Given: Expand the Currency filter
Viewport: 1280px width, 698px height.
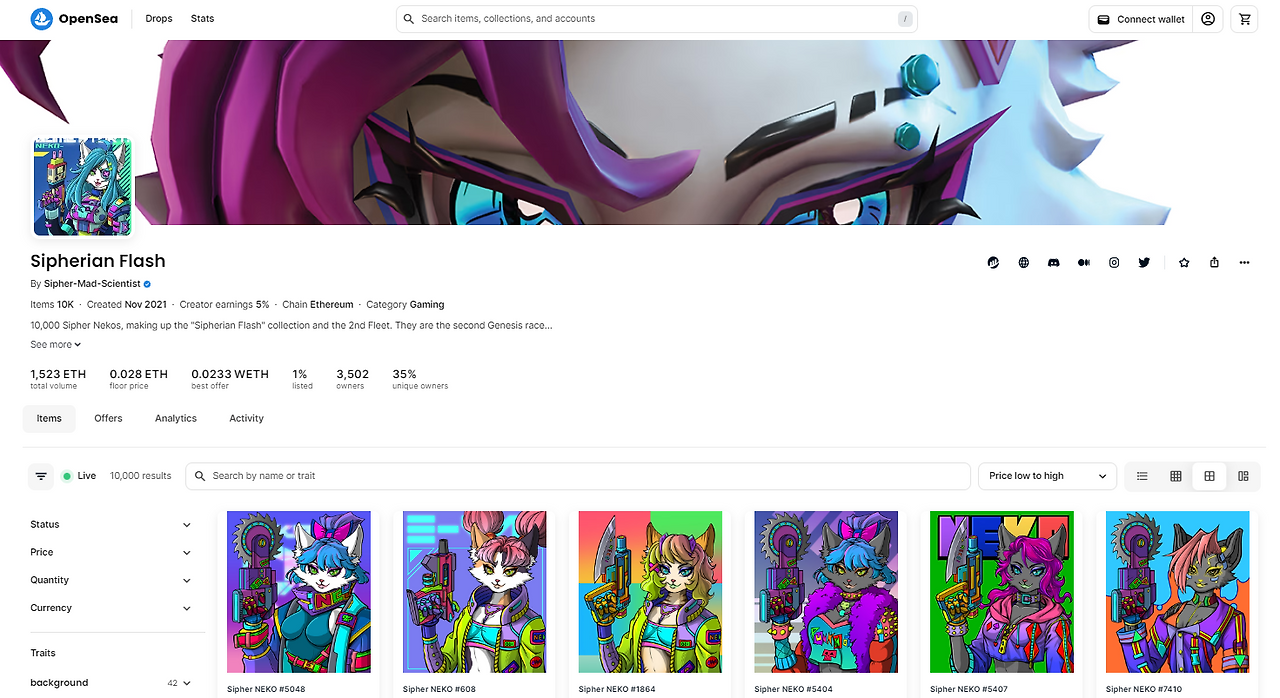Looking at the screenshot, I should [110, 608].
